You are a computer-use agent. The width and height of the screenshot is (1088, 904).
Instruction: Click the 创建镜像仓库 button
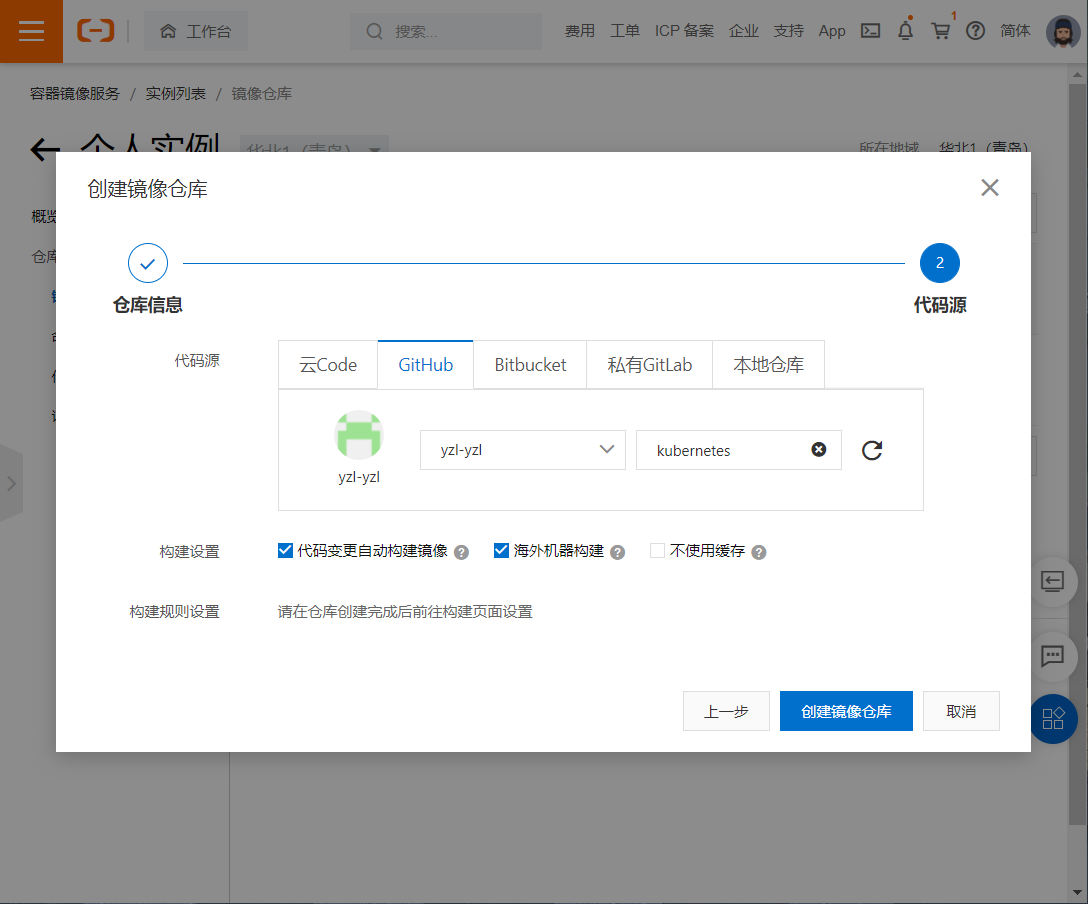pos(846,711)
